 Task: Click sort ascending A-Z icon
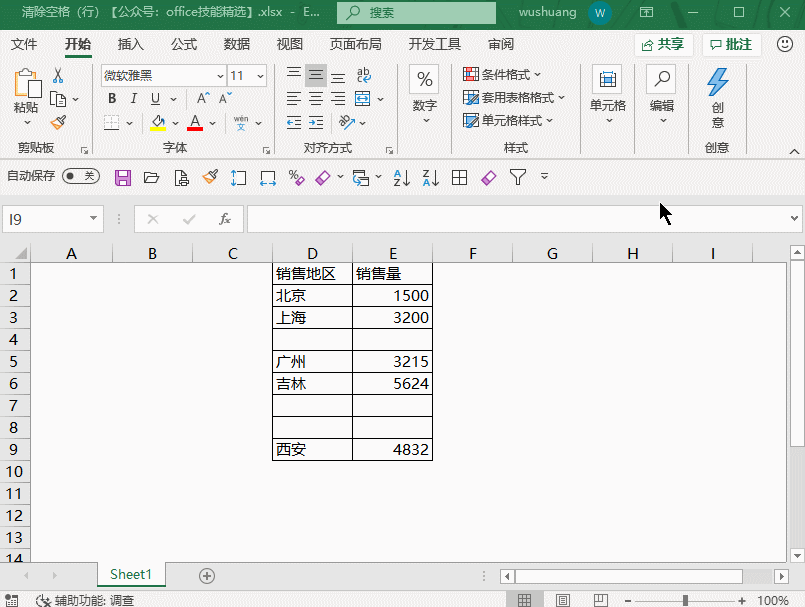tap(401, 178)
